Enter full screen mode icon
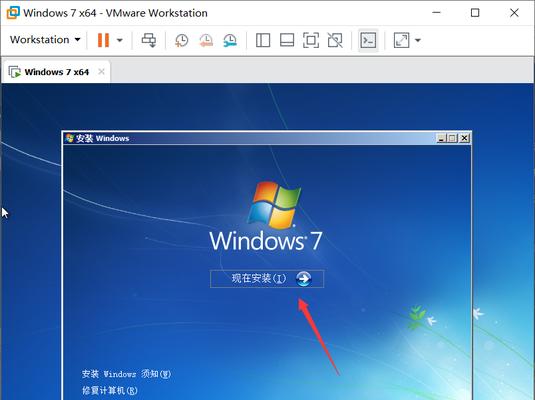Screen dimensions: 535x400 pos(311,40)
